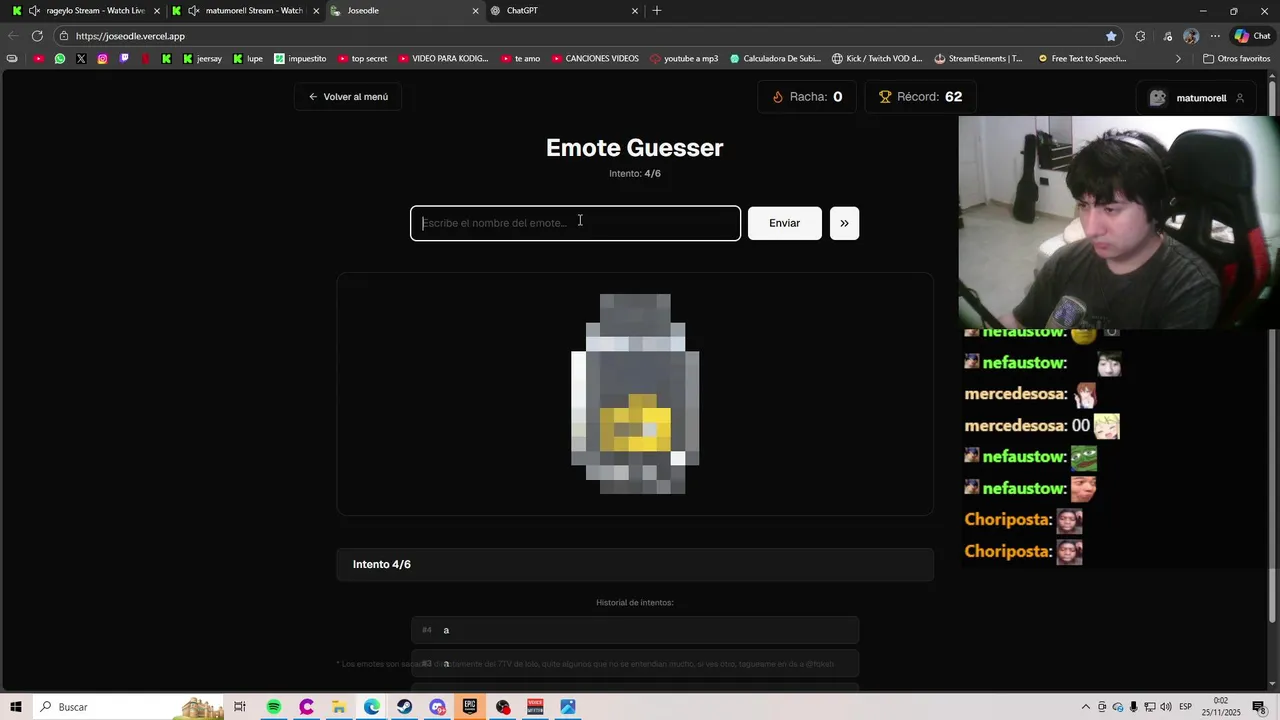Click the Enviar button

[784, 223]
